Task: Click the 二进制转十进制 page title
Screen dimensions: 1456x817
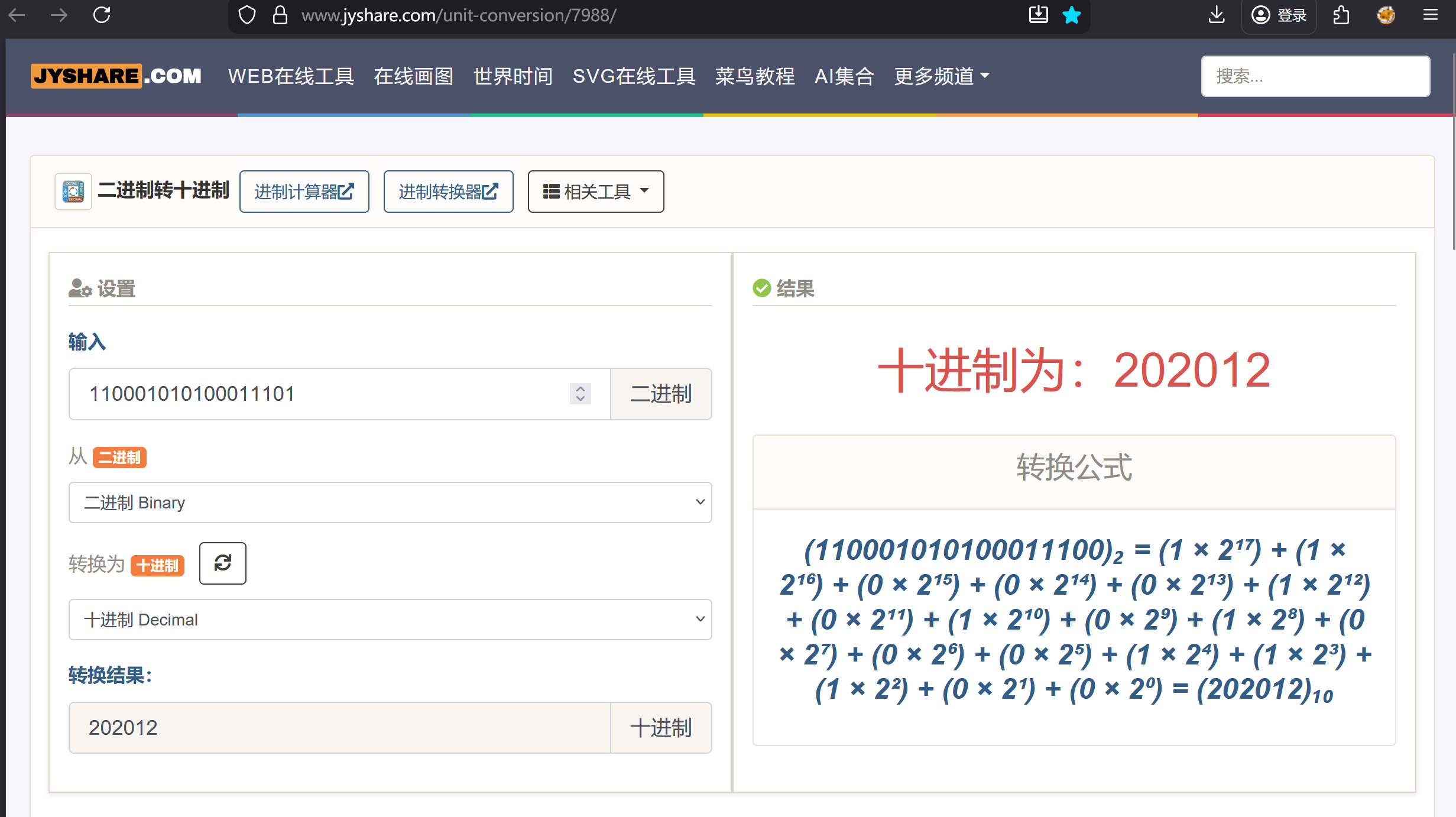Action: coord(163,190)
